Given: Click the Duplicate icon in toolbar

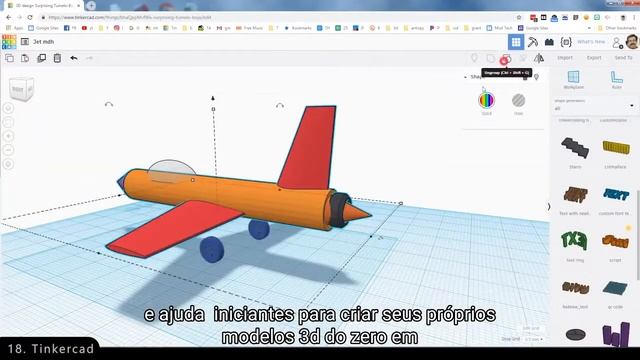Looking at the screenshot, I should point(41,58).
